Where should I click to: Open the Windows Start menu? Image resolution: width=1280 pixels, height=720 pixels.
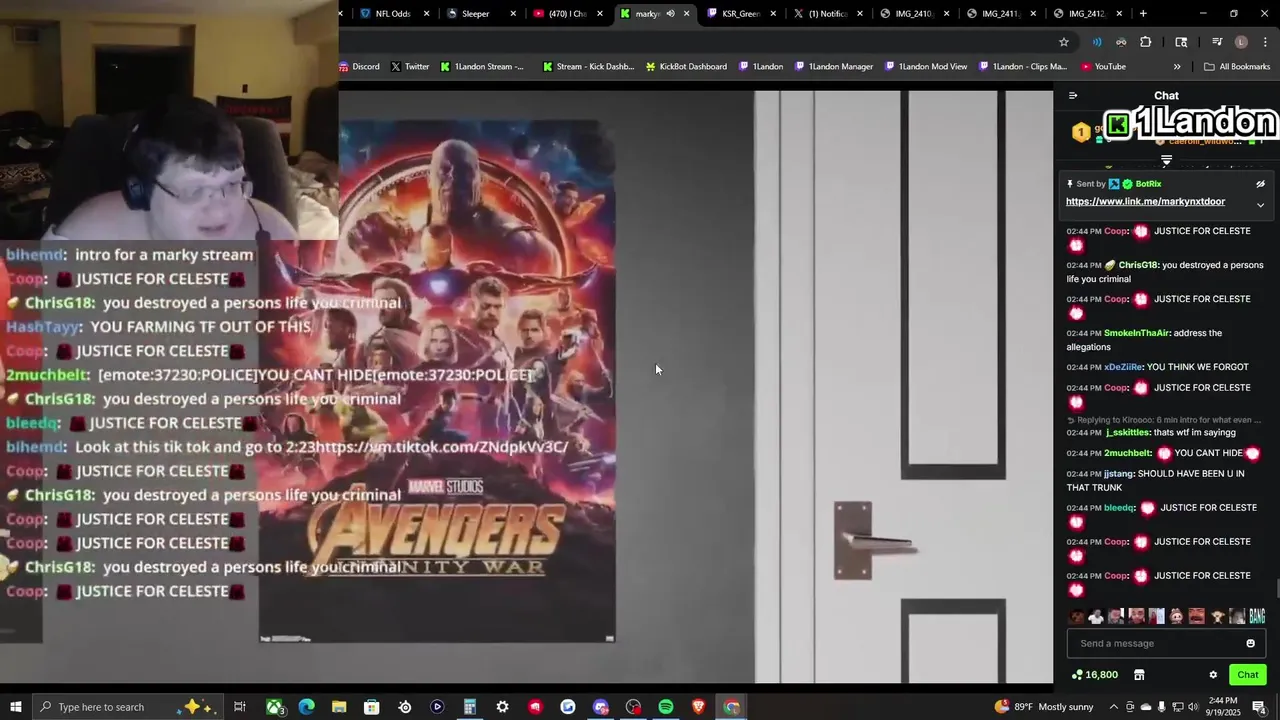[15, 707]
